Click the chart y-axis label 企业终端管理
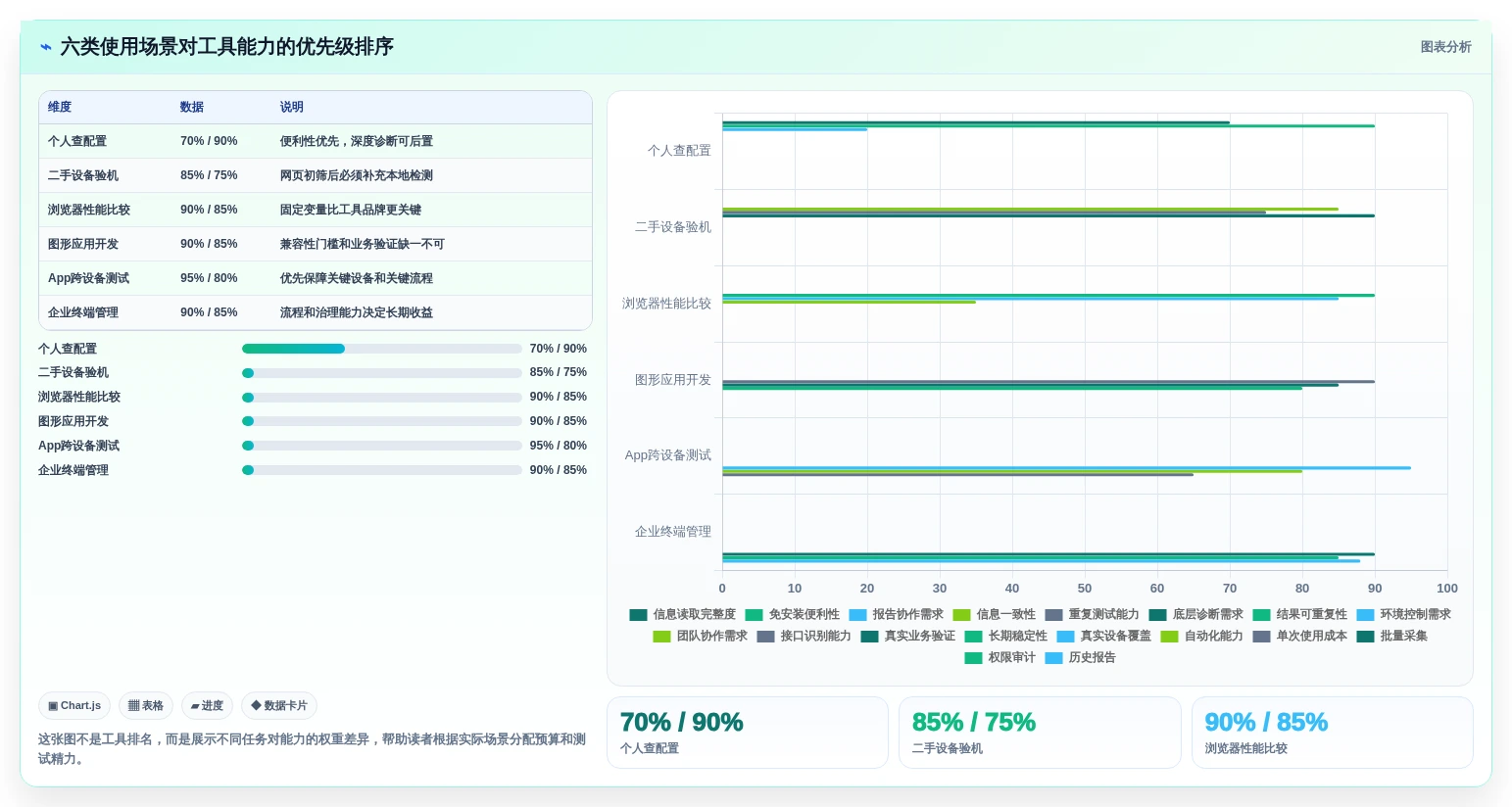The image size is (1512, 807). [673, 532]
